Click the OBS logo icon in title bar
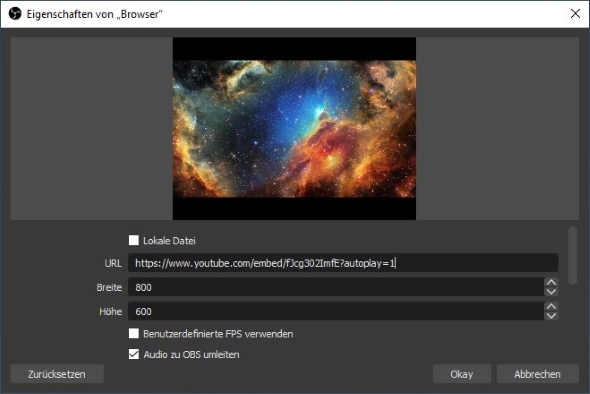 click(x=15, y=14)
